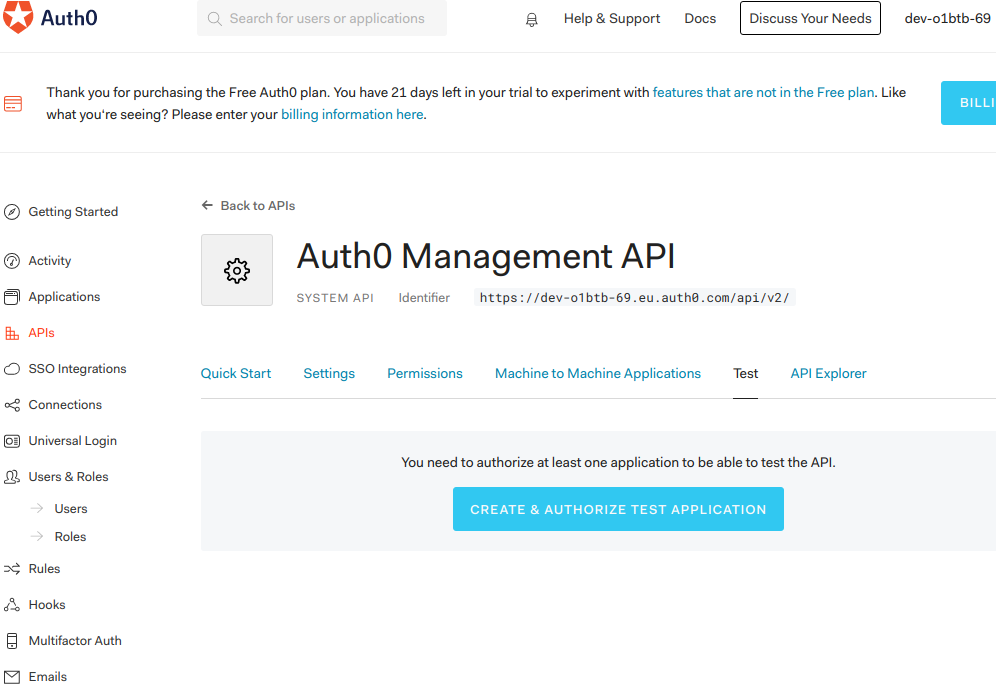Click the SSO Integrations cloud icon
The width and height of the screenshot is (996, 687).
(x=12, y=369)
